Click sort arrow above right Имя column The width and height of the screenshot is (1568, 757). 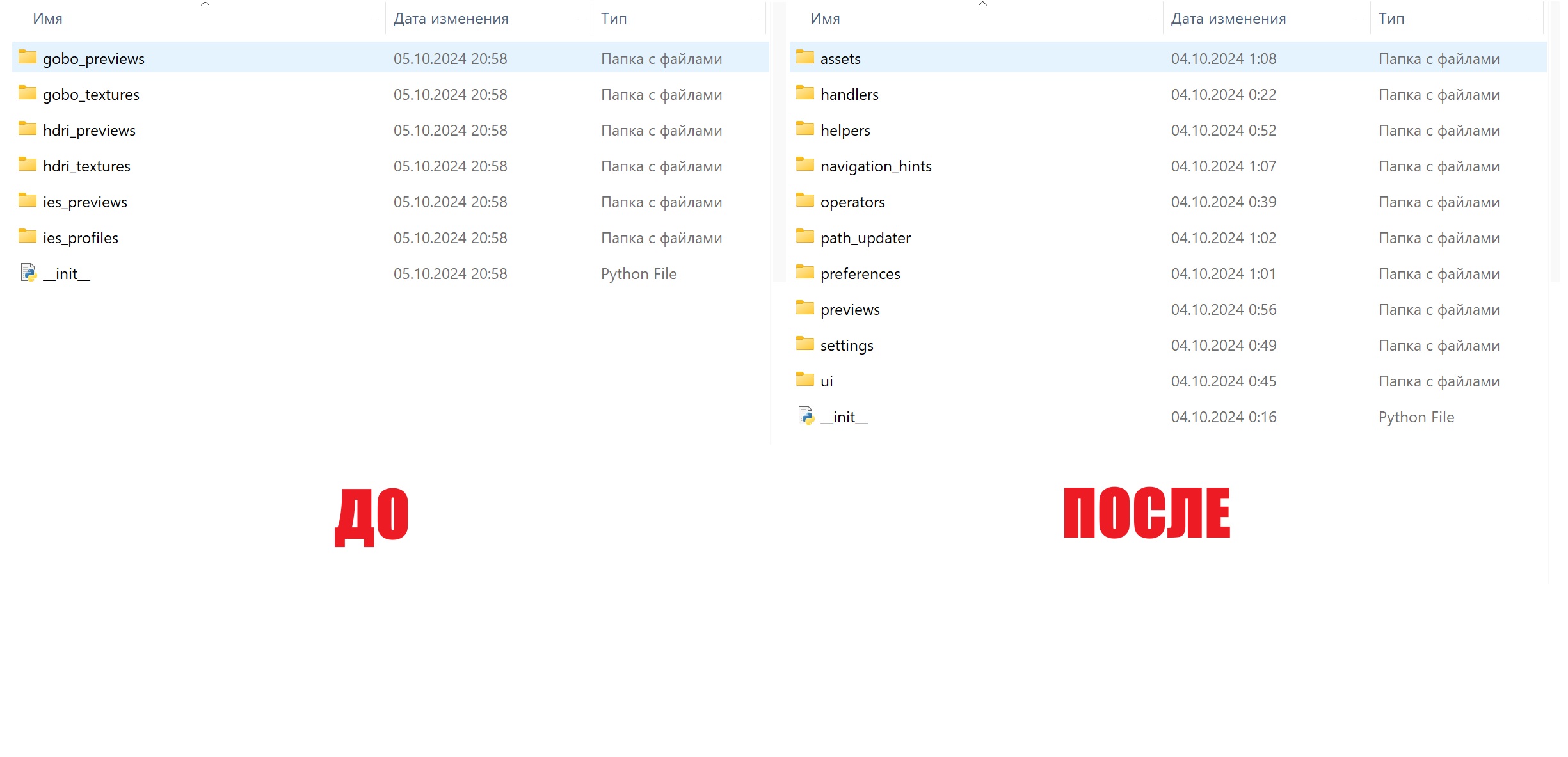point(982,4)
